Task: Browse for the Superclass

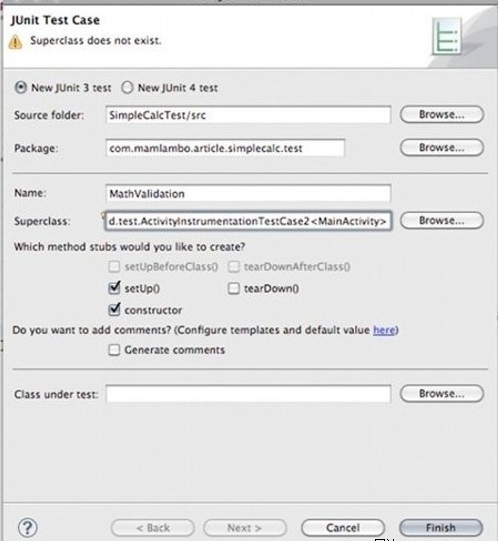Action: tap(442, 220)
